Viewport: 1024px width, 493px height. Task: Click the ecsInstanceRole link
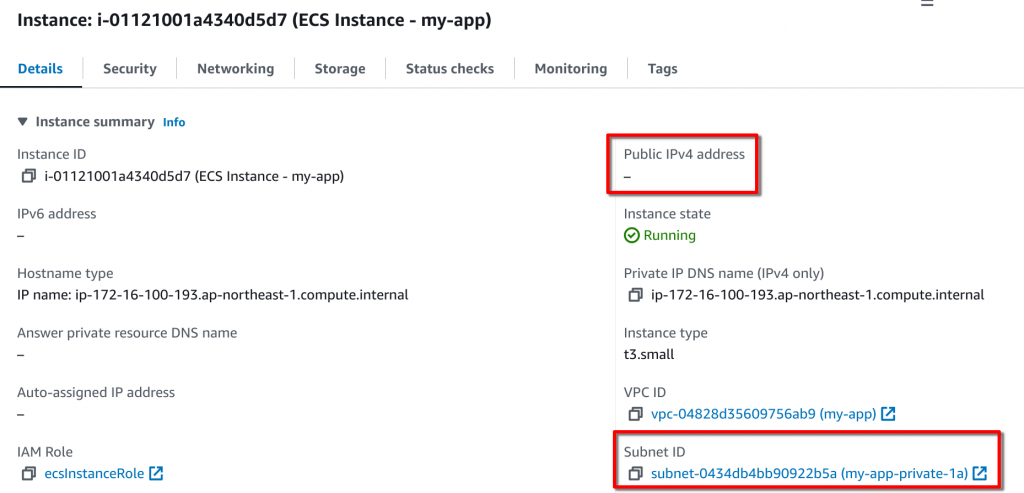coord(92,473)
